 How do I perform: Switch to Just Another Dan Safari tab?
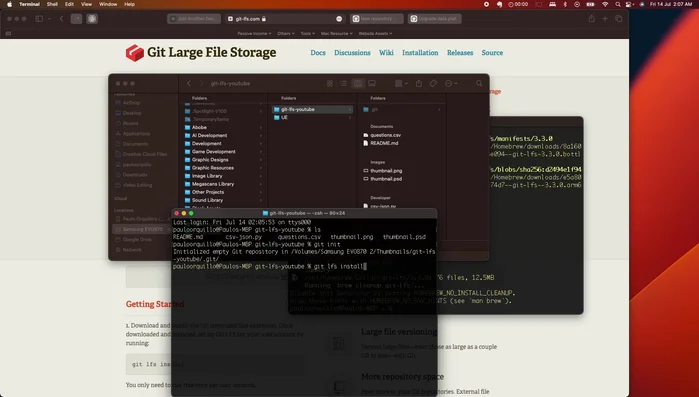pyautogui.click(x=194, y=19)
